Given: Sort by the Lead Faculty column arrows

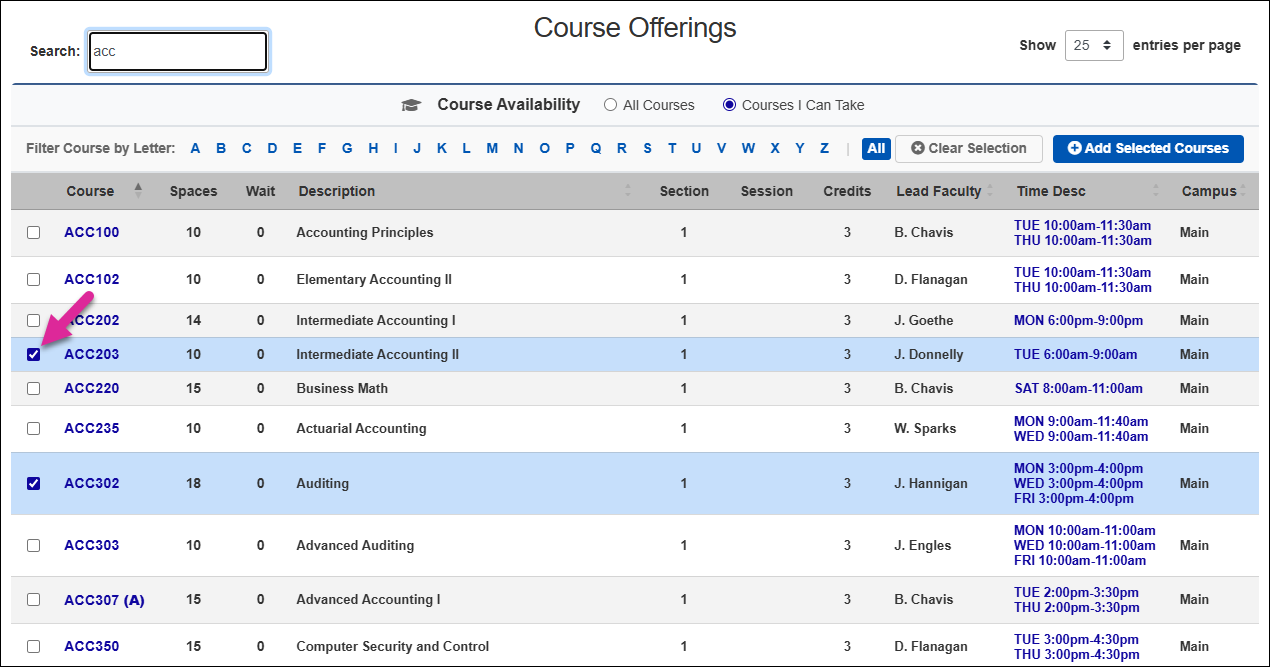Looking at the screenshot, I should click(990, 190).
